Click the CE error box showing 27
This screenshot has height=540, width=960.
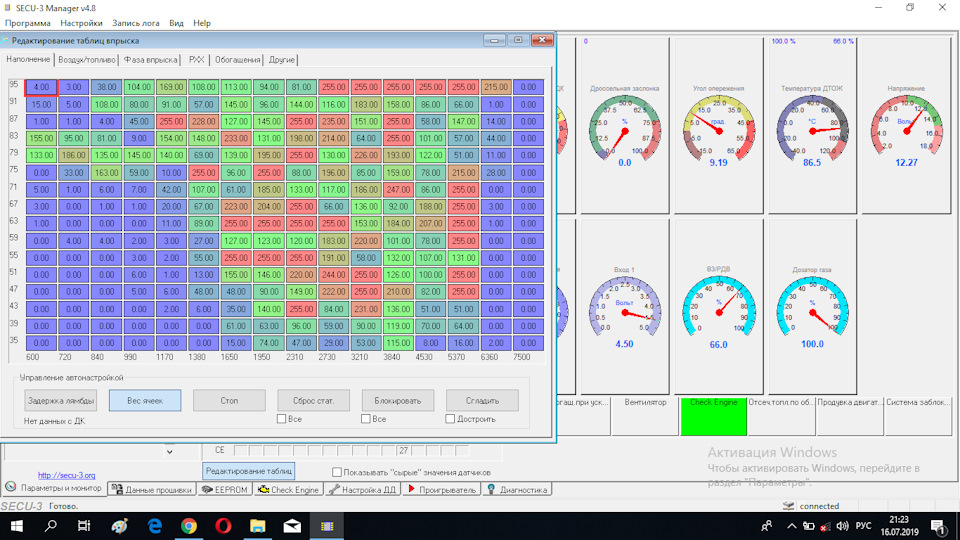[403, 451]
